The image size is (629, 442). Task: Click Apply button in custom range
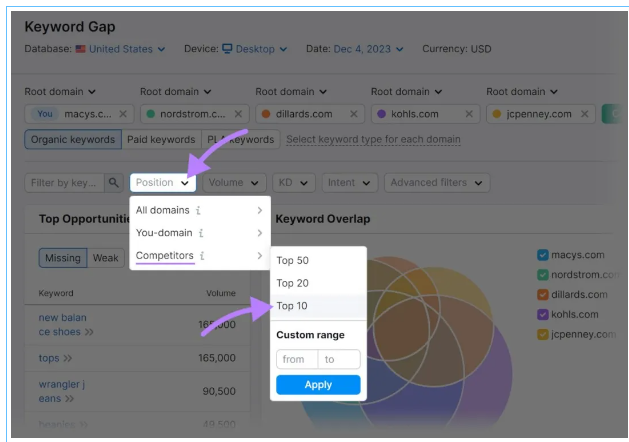pos(318,385)
